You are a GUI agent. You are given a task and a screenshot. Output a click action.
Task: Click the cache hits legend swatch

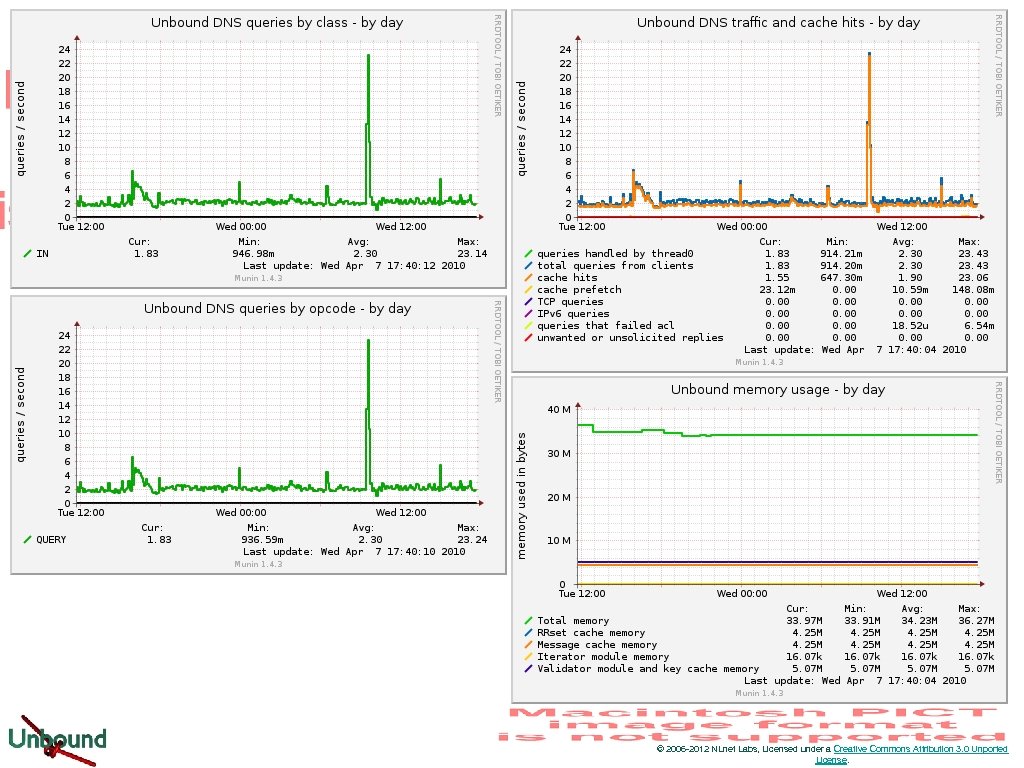[x=528, y=278]
